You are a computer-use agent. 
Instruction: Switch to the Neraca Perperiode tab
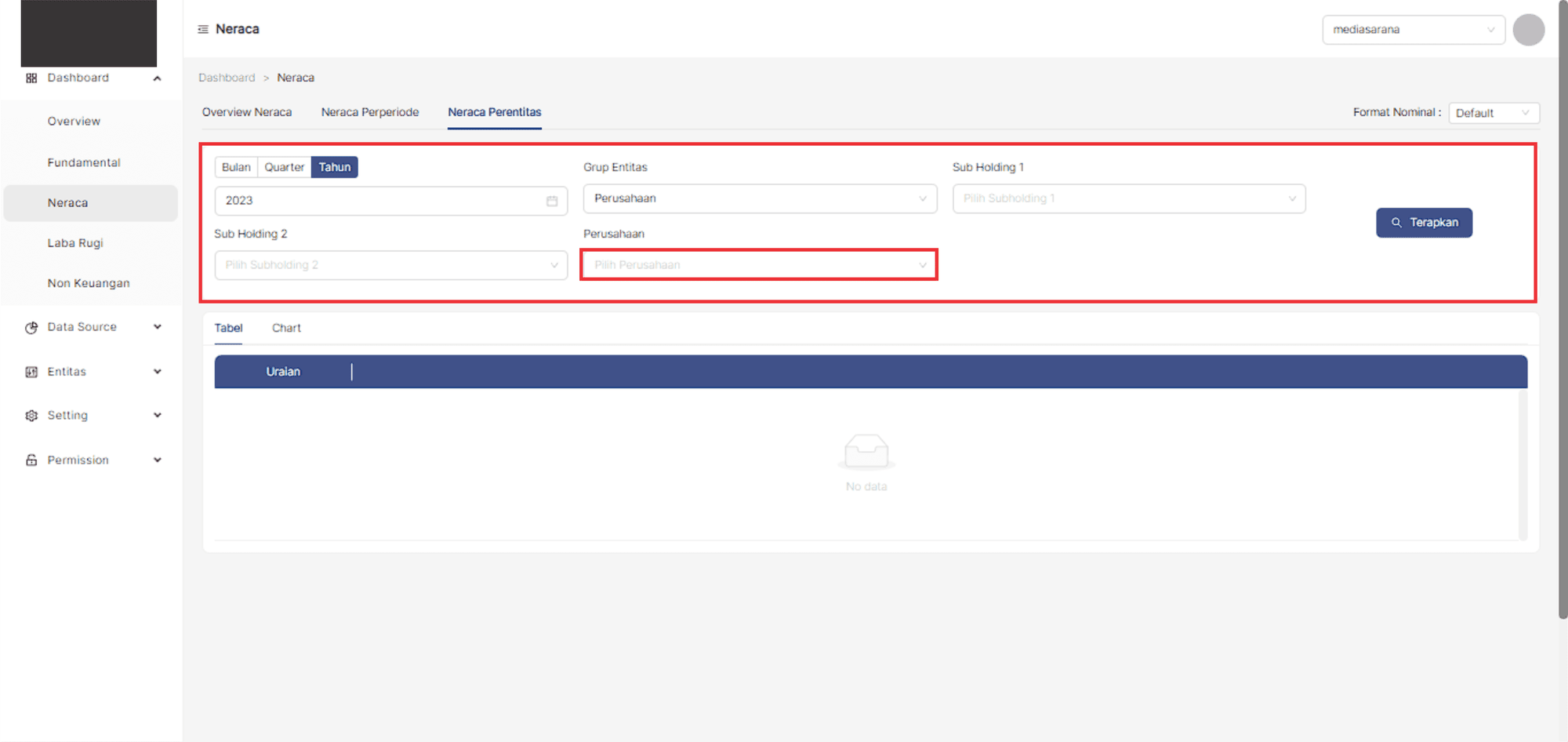(x=369, y=112)
